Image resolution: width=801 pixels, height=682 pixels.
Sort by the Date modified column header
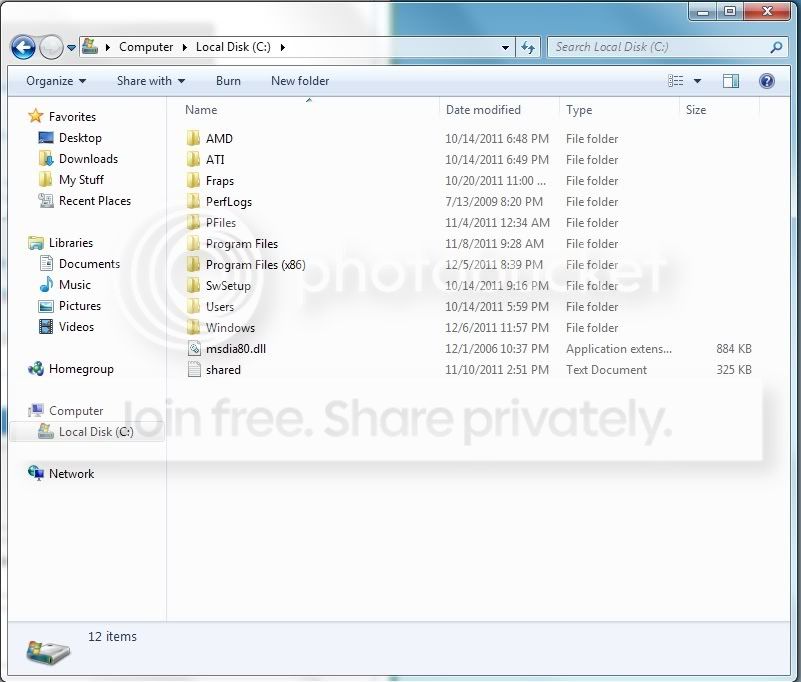click(x=483, y=110)
